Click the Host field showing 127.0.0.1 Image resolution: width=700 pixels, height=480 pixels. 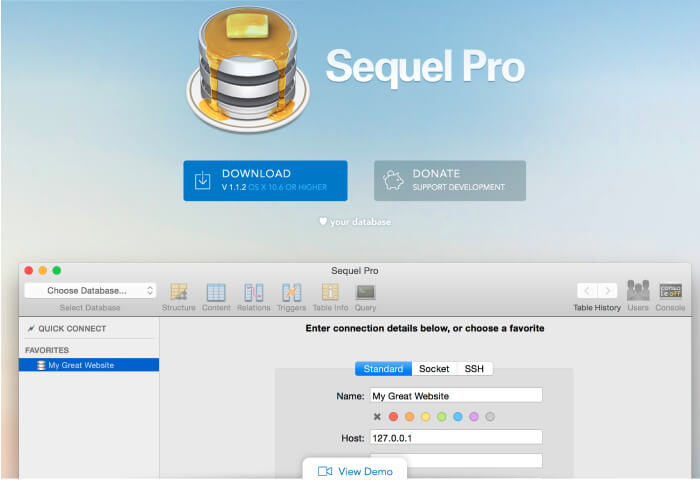pos(456,438)
